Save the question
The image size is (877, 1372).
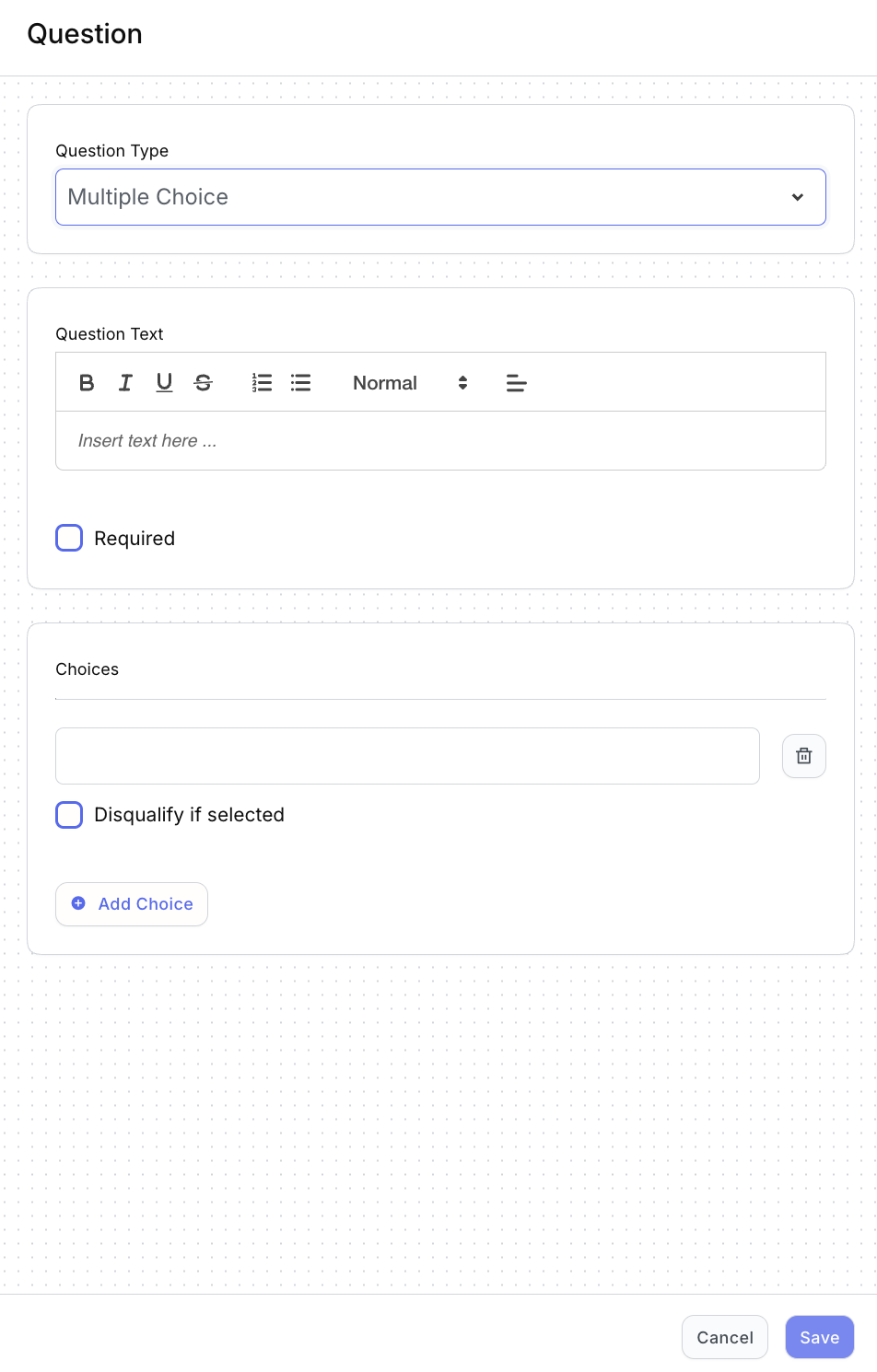tap(819, 1337)
